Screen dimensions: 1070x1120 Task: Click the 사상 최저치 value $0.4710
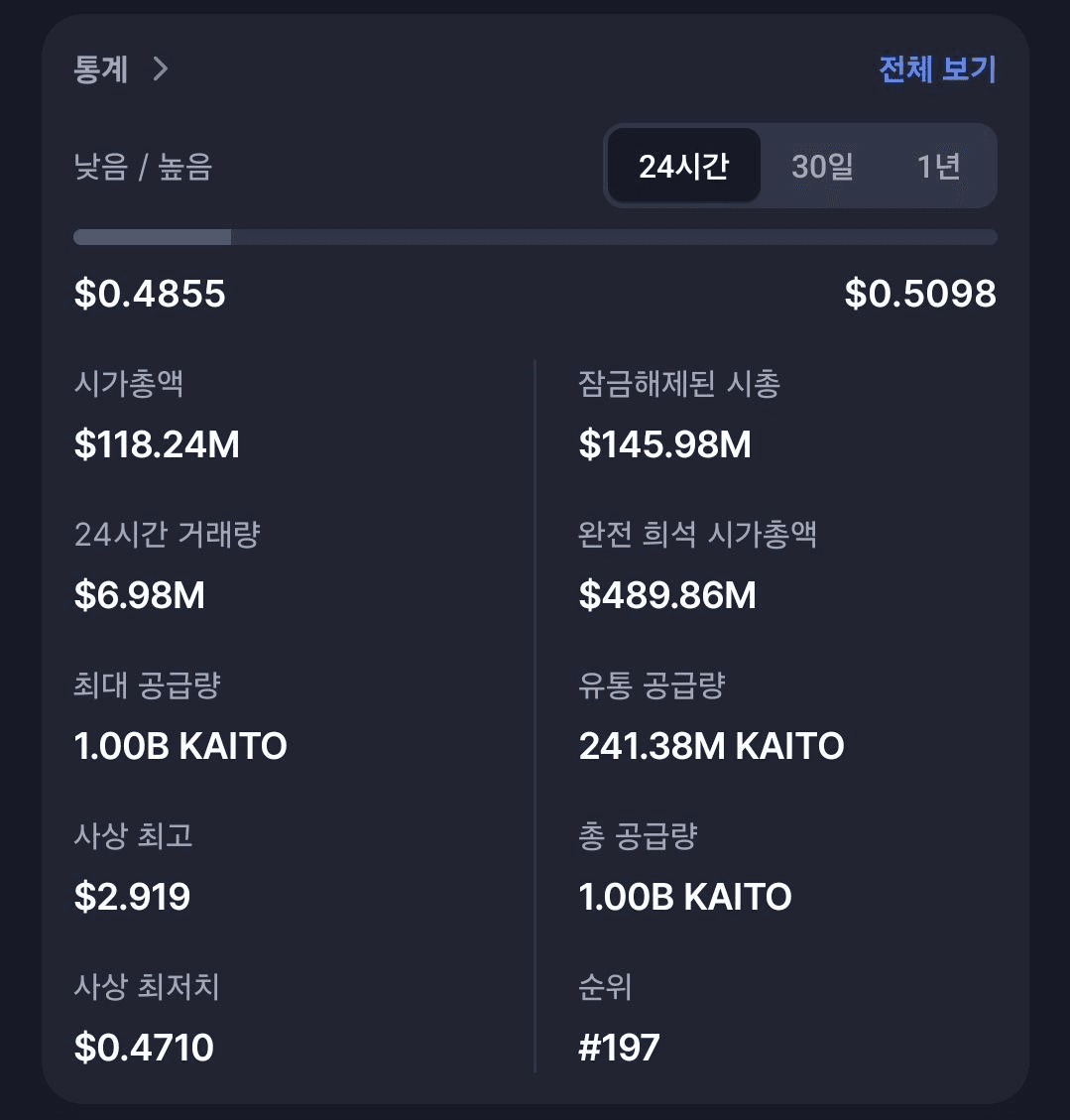point(144,1048)
